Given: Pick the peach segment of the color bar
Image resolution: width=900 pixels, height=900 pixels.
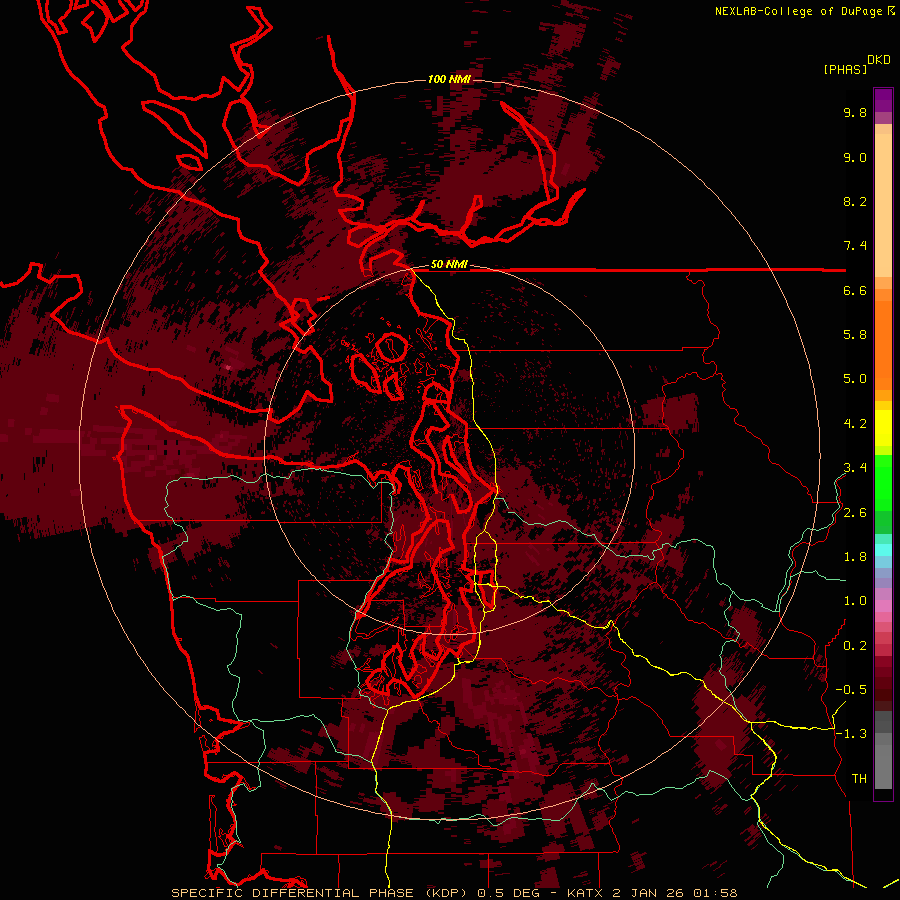Looking at the screenshot, I should point(883,205).
